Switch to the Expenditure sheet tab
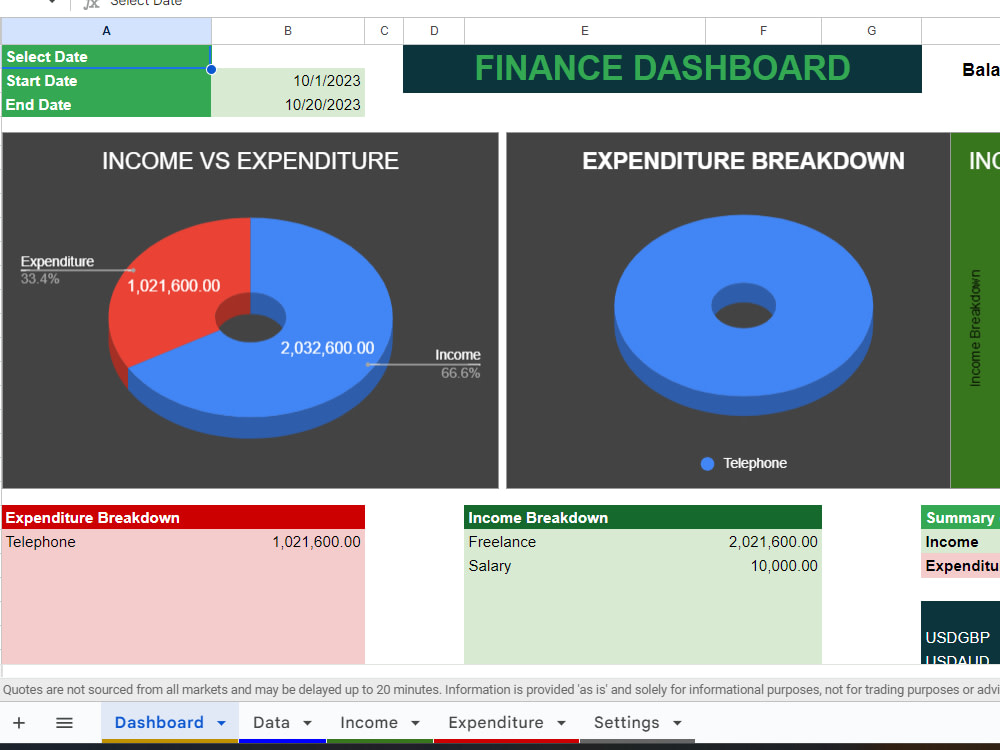 [496, 723]
